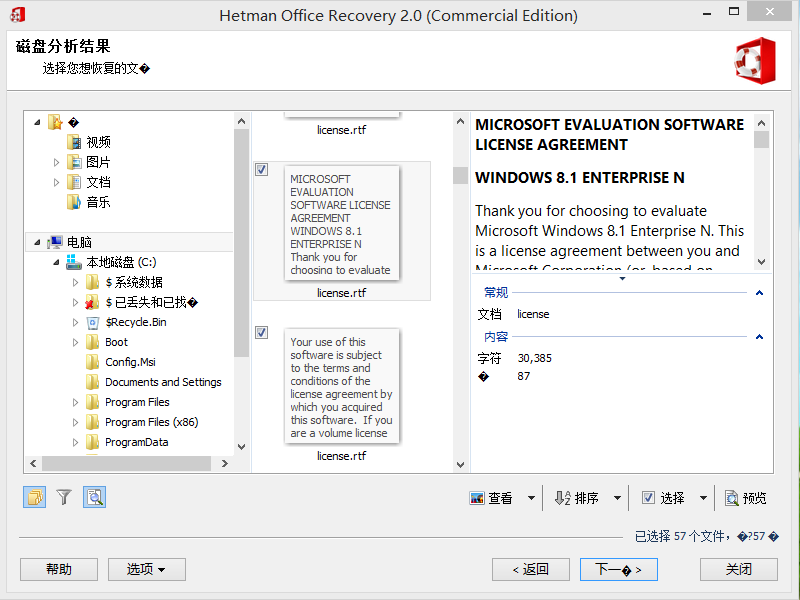Screen dimensions: 800x600
Task: Open the 图片 pictures folder
Action: pos(89,162)
